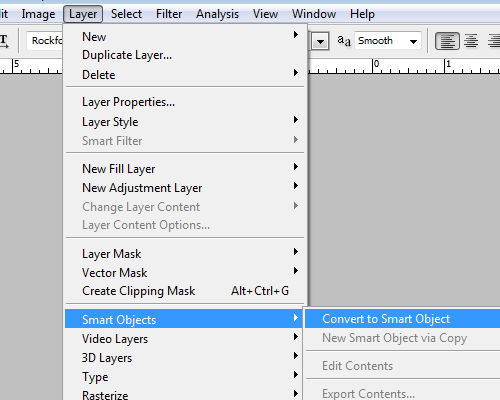Viewport: 500px width, 400px height.
Task: Click the center align text icon
Action: point(471,41)
